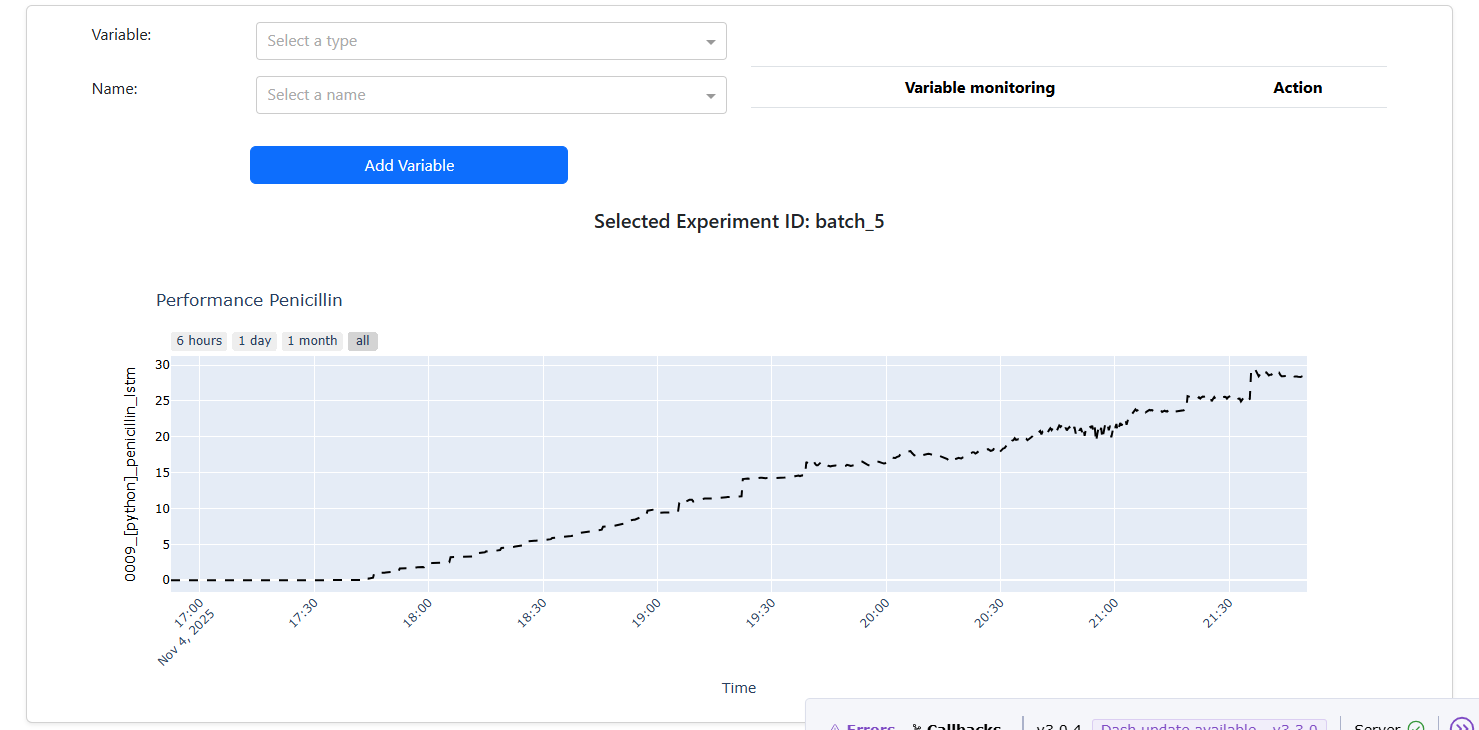The height and width of the screenshot is (730, 1479).
Task: Click the Action column header
Action: (x=1297, y=88)
